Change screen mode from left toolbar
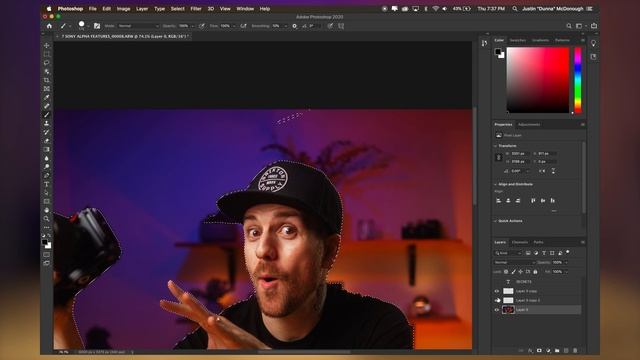This screenshot has height=360, width=640. click(x=47, y=263)
